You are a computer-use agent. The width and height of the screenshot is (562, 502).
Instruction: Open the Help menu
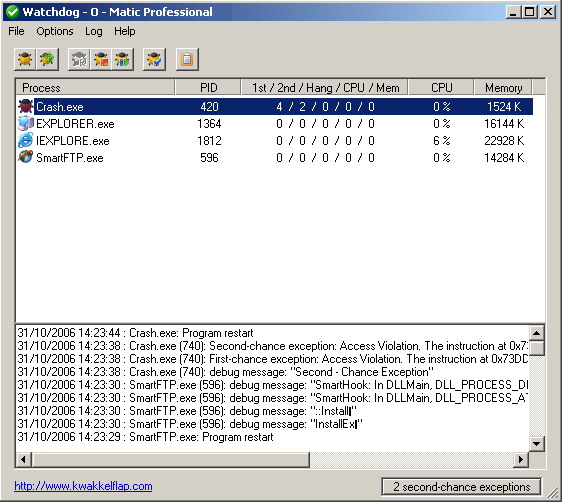point(124,31)
